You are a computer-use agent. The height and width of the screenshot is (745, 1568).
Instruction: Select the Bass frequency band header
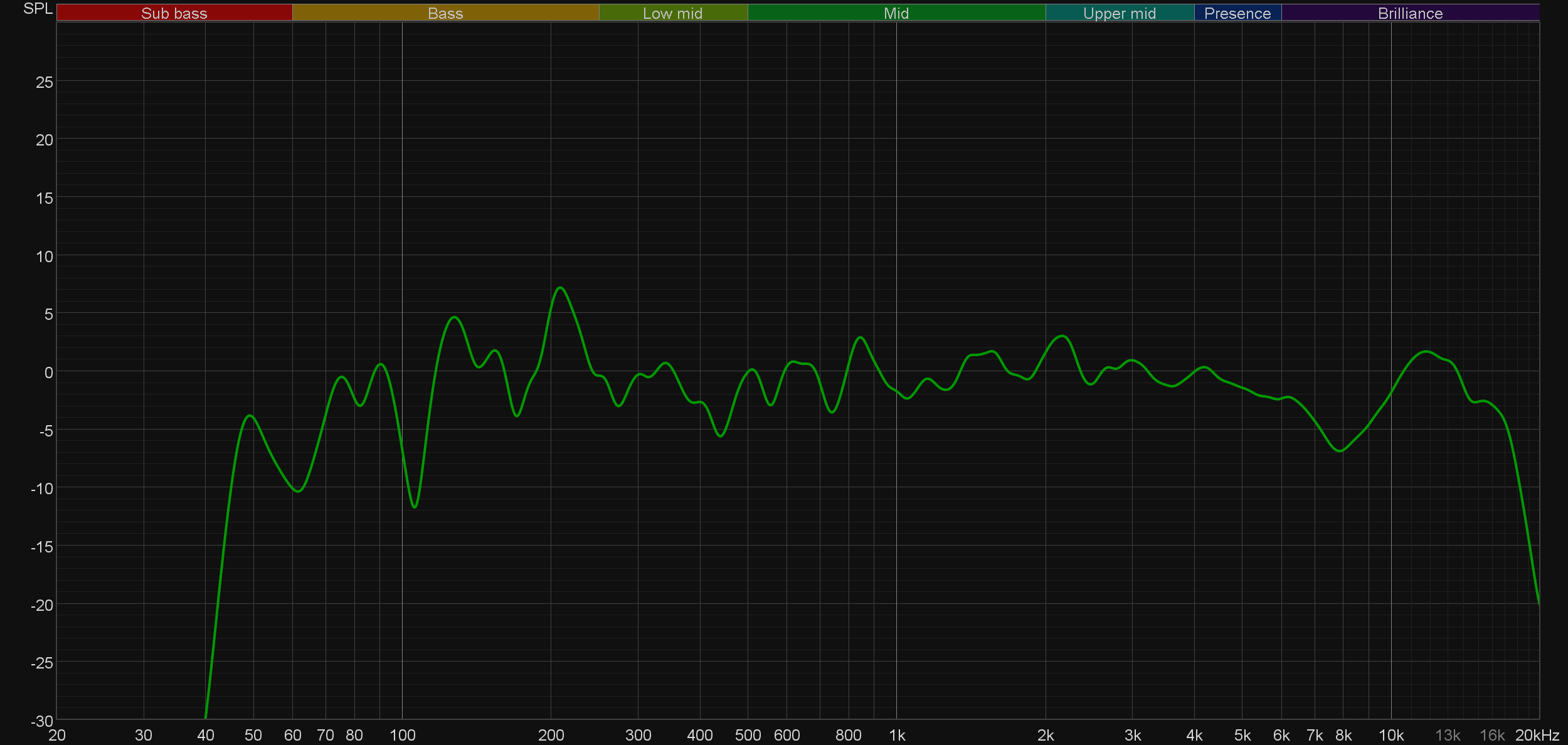pyautogui.click(x=445, y=13)
